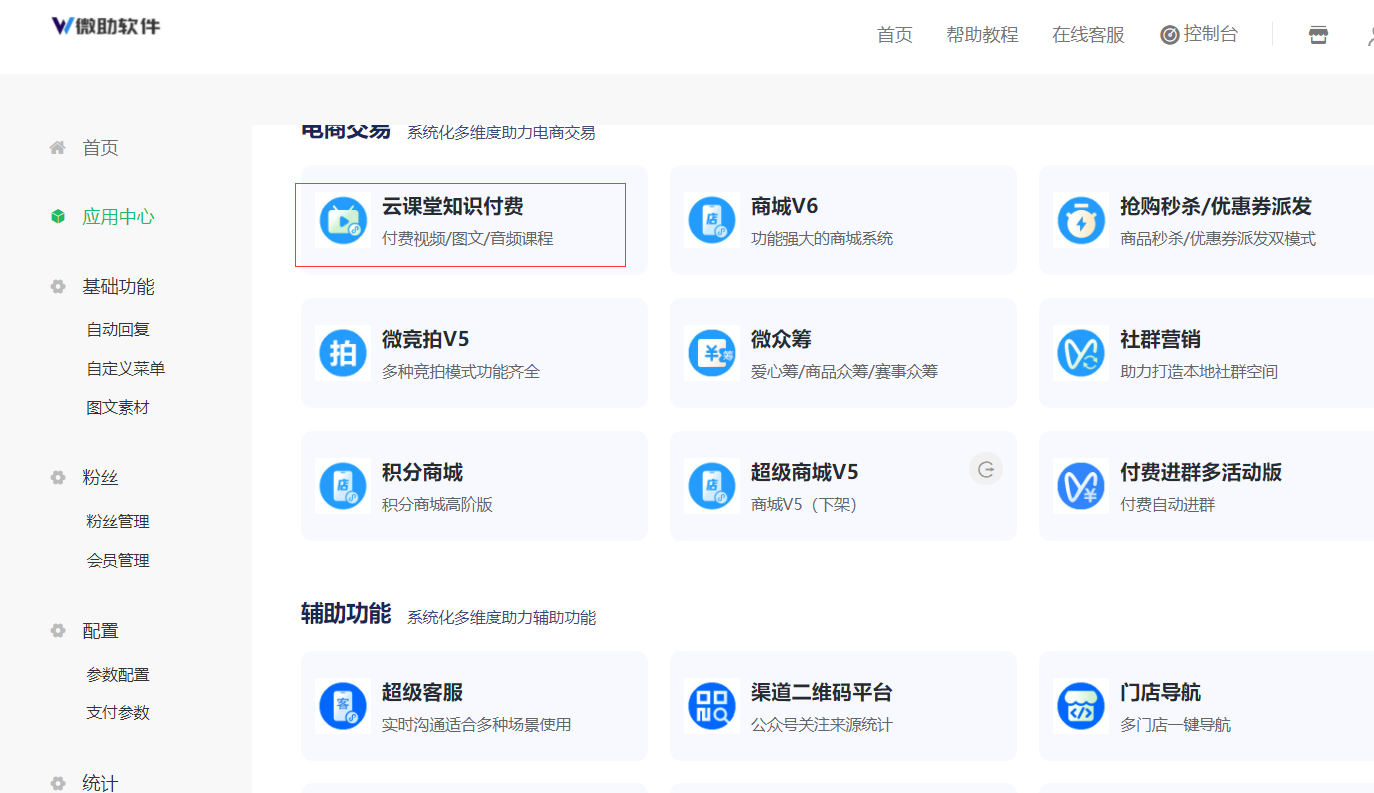1374x793 pixels.
Task: Click the 付费进群多活动版 icon
Action: tap(1081, 486)
